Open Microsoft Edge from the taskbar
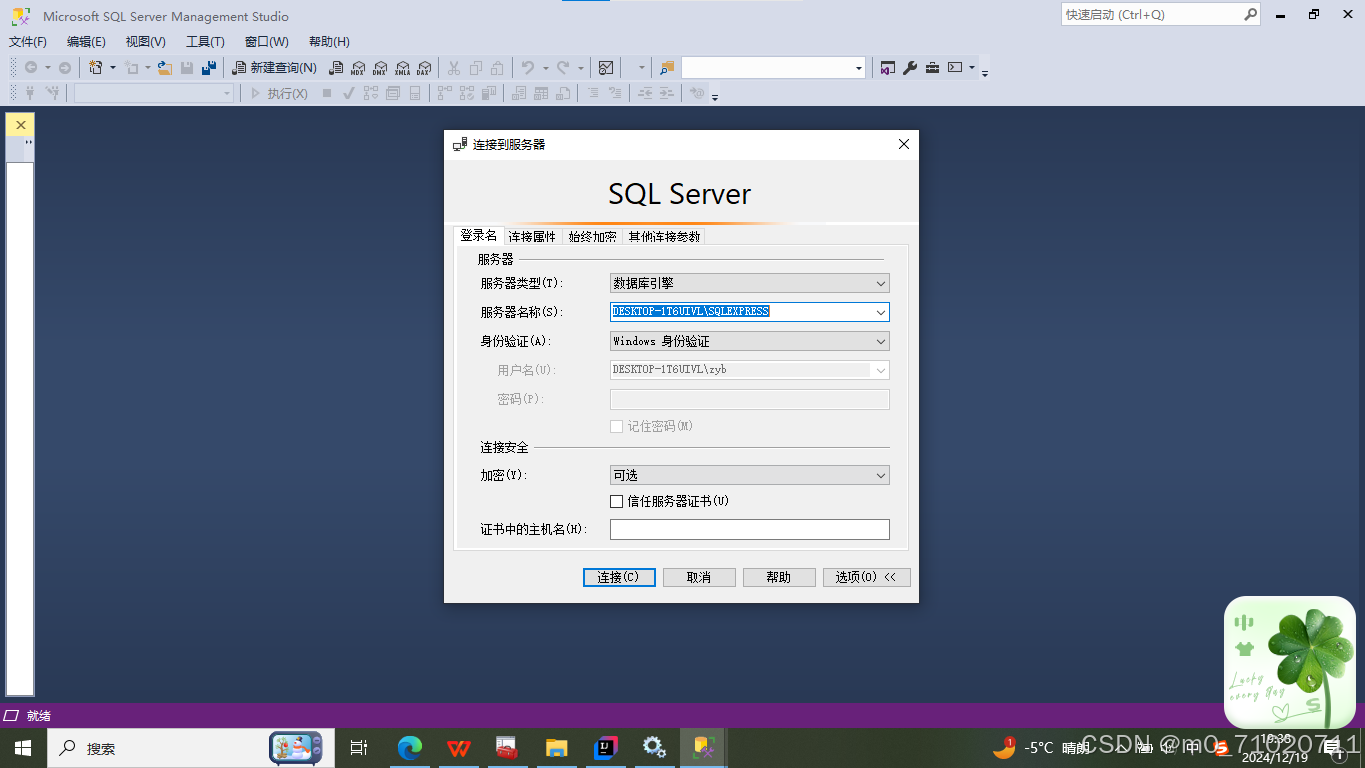 pos(410,748)
